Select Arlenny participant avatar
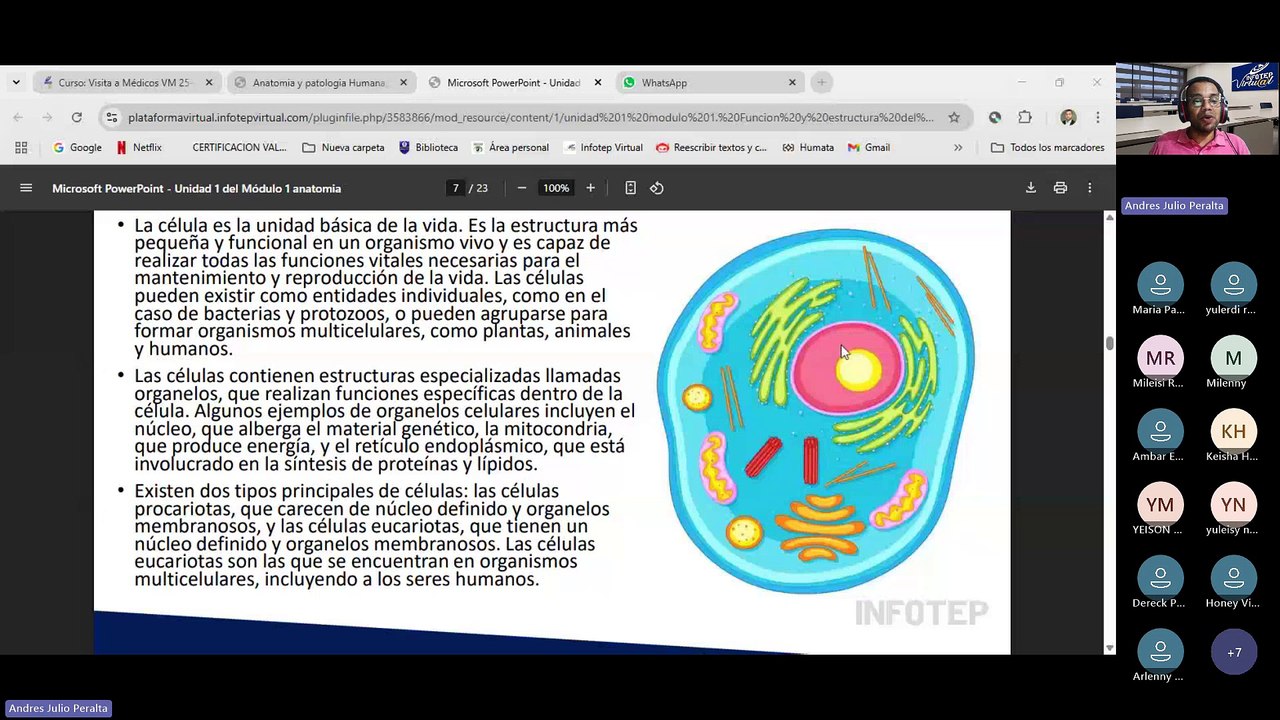1280x720 pixels. pyautogui.click(x=1160, y=651)
